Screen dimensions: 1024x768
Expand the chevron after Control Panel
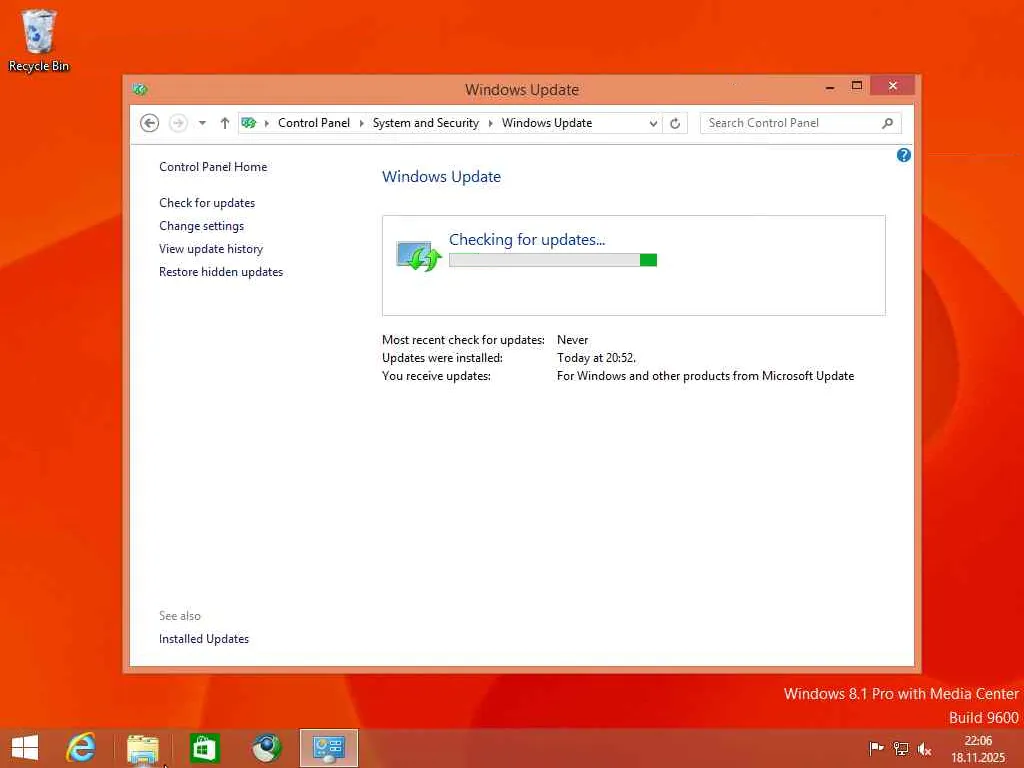(x=361, y=123)
